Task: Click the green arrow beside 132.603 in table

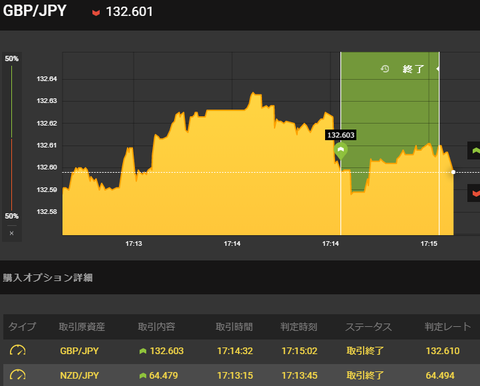Action: click(143, 351)
